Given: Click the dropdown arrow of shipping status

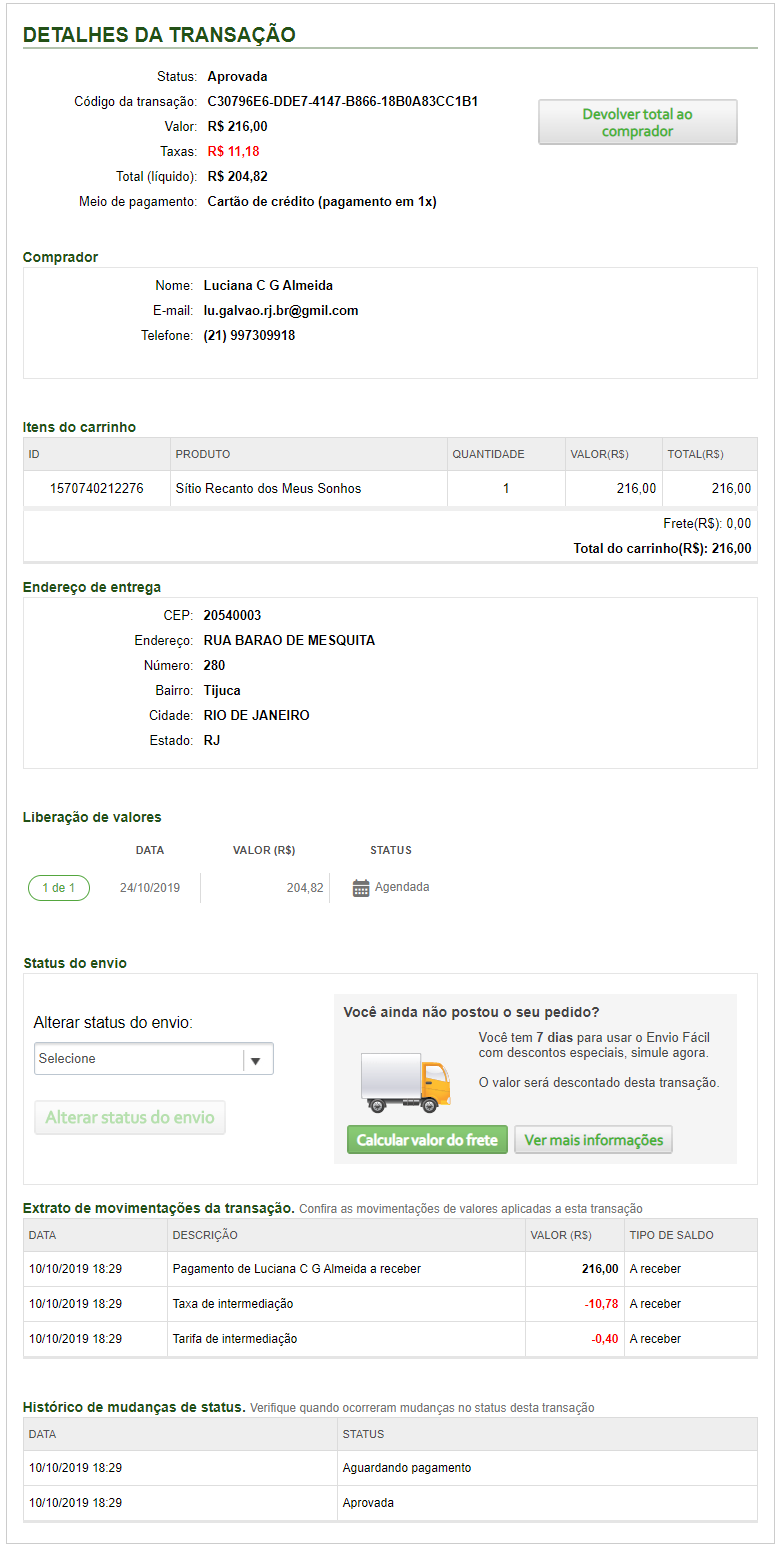Looking at the screenshot, I should [256, 1060].
